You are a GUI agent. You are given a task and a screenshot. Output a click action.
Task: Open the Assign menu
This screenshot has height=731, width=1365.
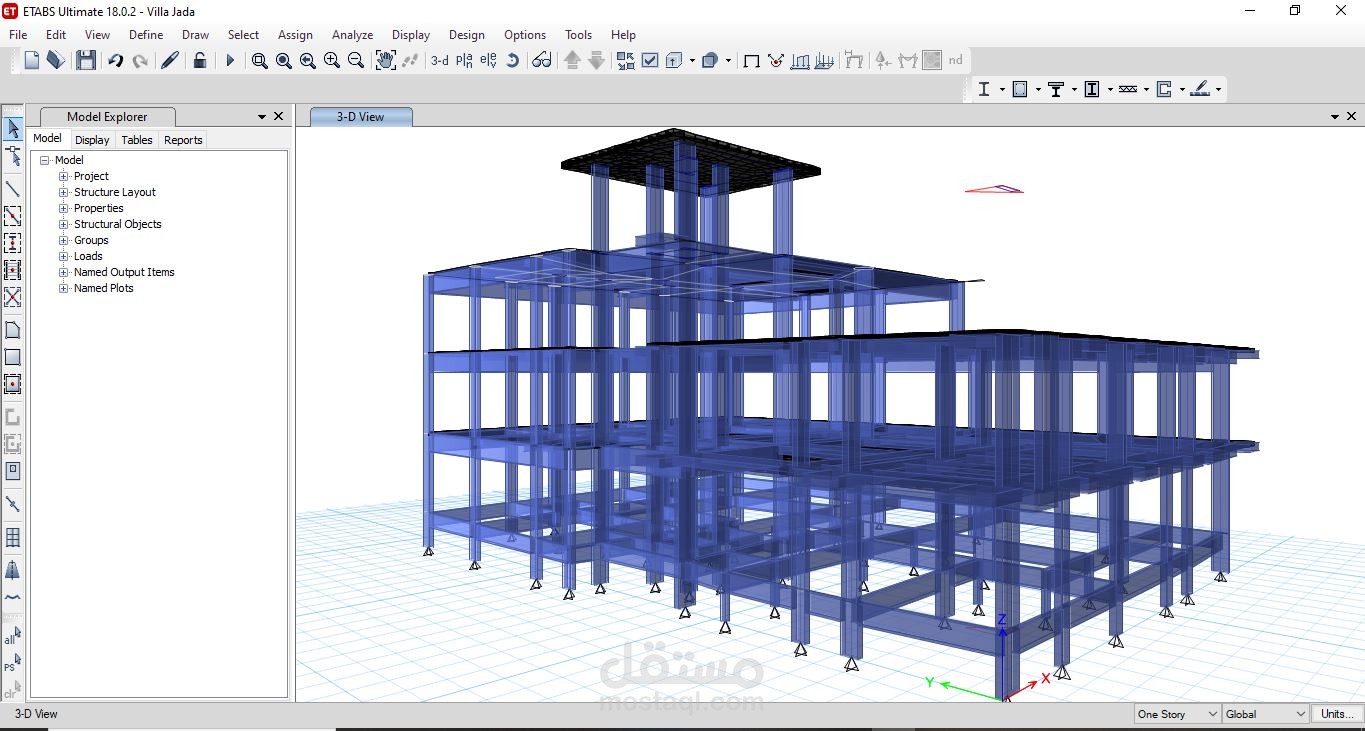point(295,34)
